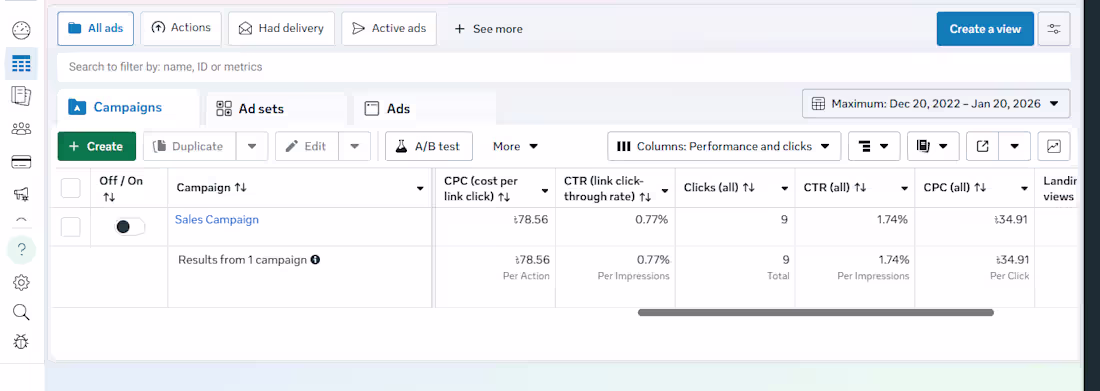This screenshot has width=1100, height=391.
Task: Focus the search filter input field
Action: point(563,67)
